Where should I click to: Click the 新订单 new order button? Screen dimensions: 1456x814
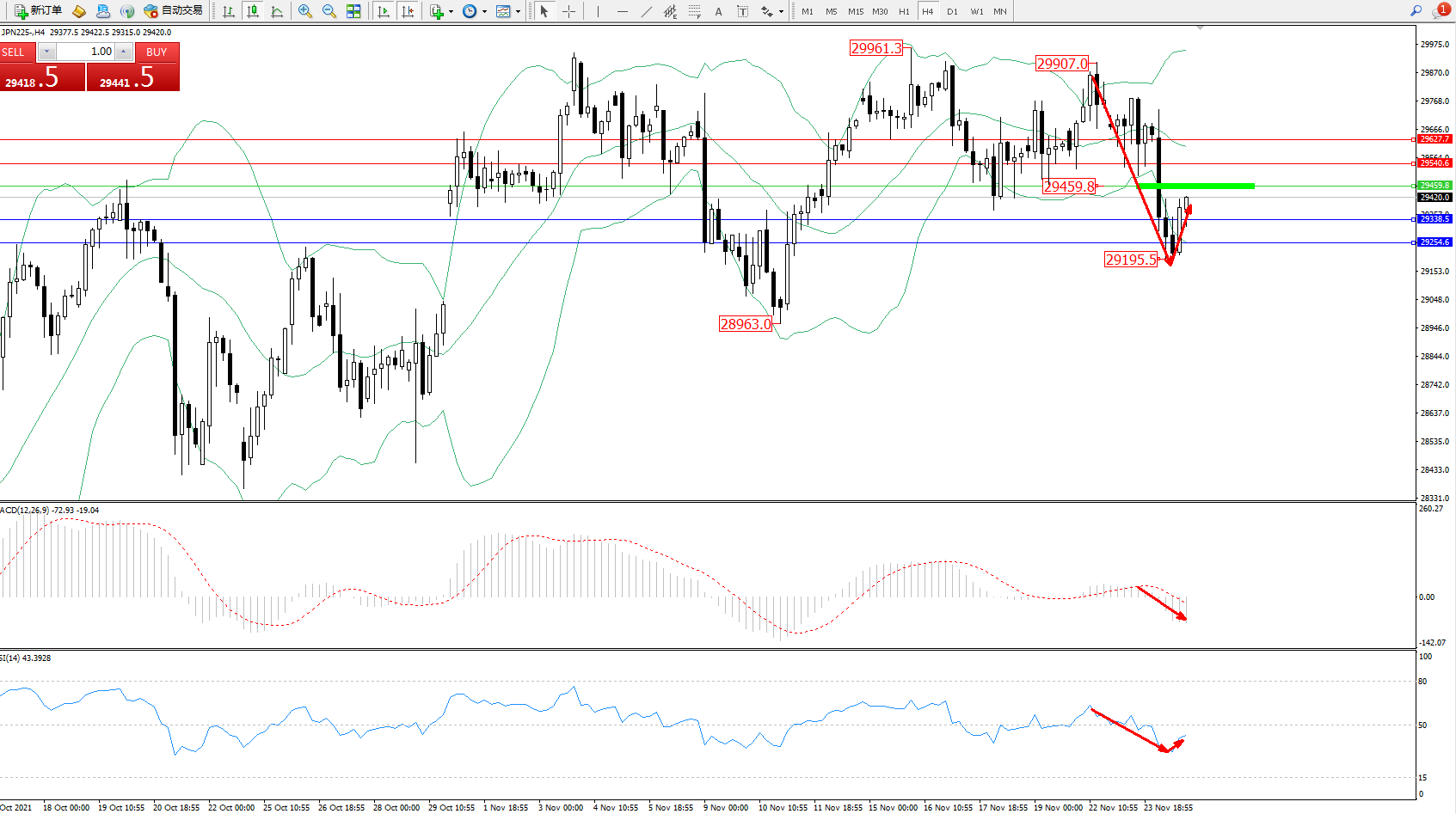[x=39, y=11]
